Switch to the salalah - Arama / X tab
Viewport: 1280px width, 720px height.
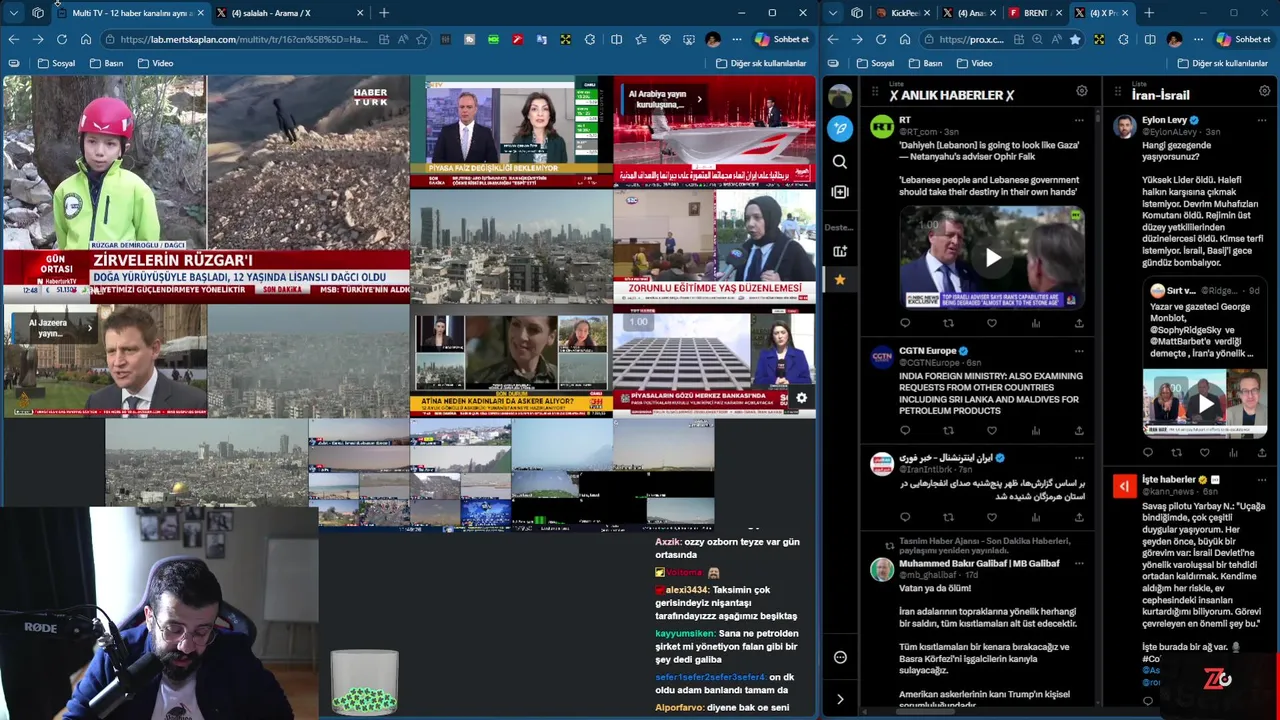coord(289,13)
